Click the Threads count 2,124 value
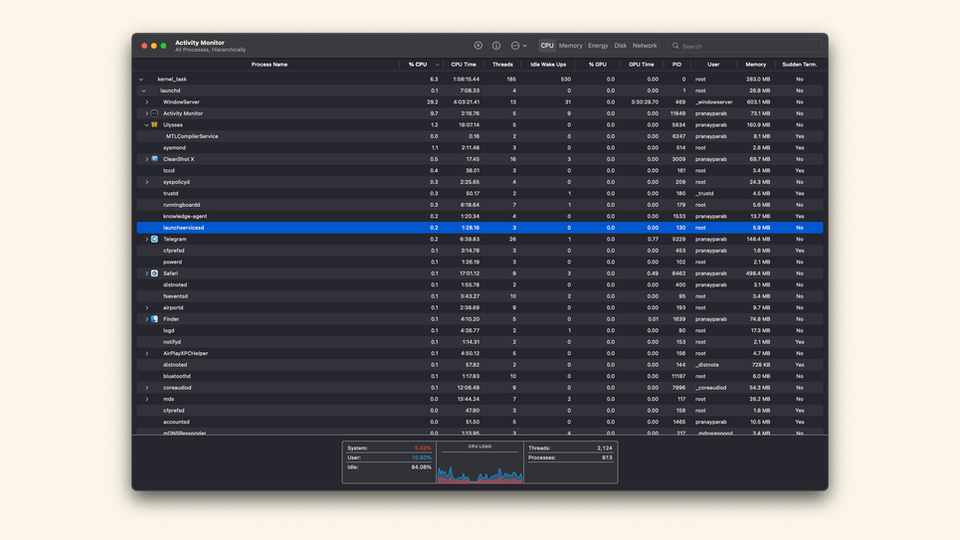 point(604,448)
